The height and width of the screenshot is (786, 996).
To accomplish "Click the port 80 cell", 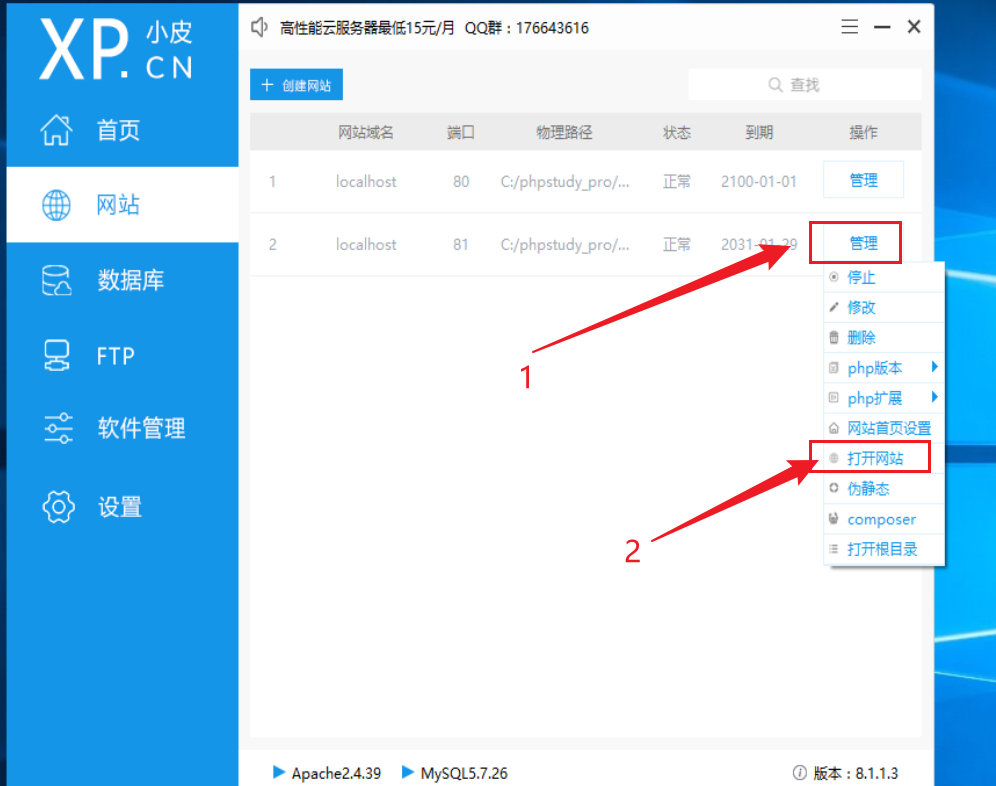I will (461, 182).
